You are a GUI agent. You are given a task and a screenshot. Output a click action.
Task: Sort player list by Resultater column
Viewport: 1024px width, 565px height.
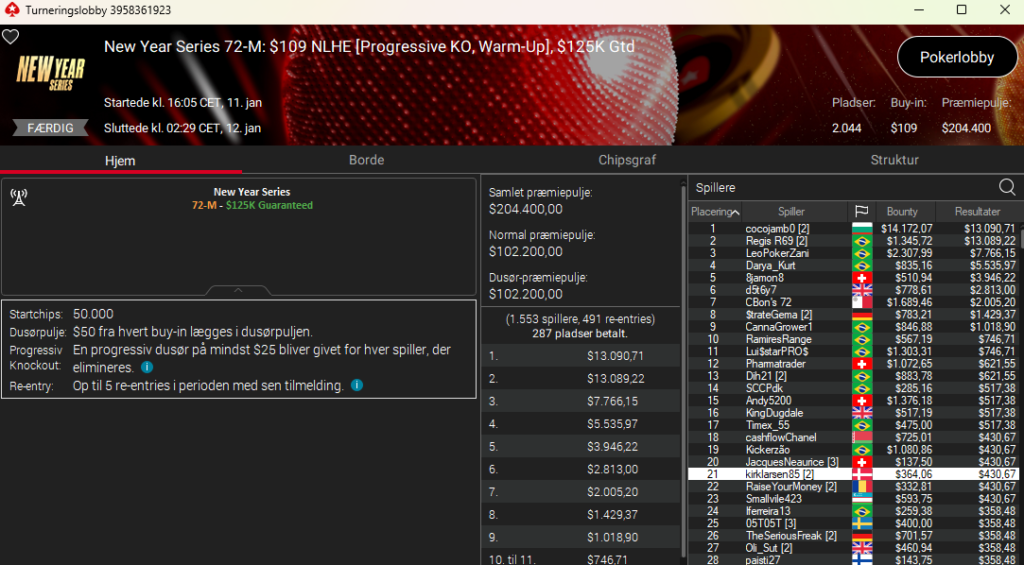click(977, 212)
